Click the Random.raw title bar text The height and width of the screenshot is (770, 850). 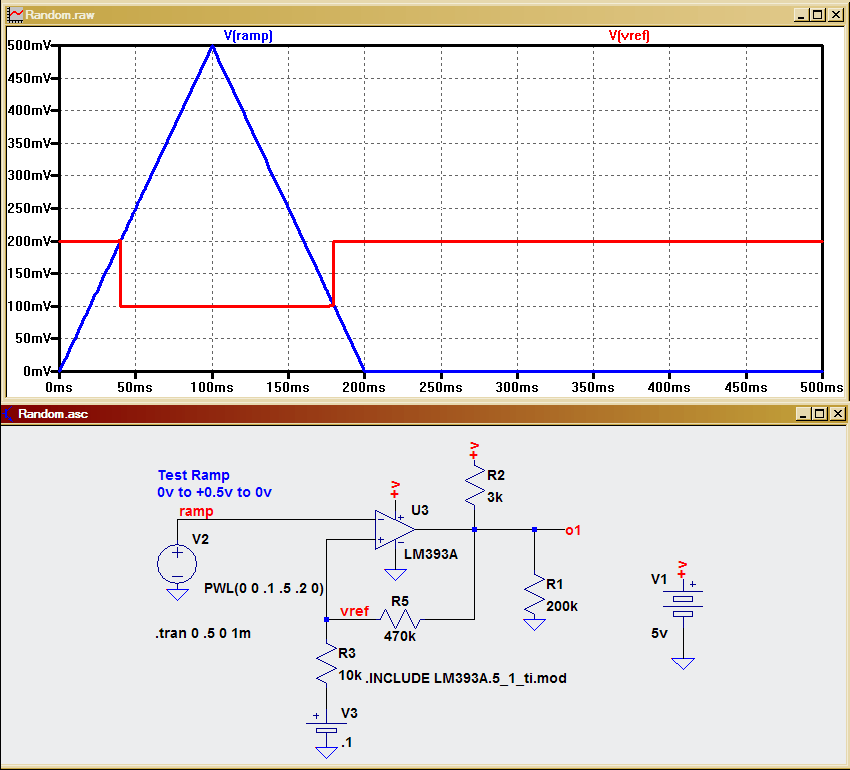(x=60, y=15)
